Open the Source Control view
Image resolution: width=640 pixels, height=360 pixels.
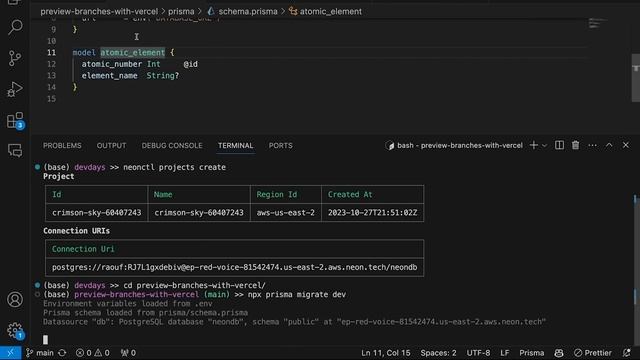click(x=15, y=58)
